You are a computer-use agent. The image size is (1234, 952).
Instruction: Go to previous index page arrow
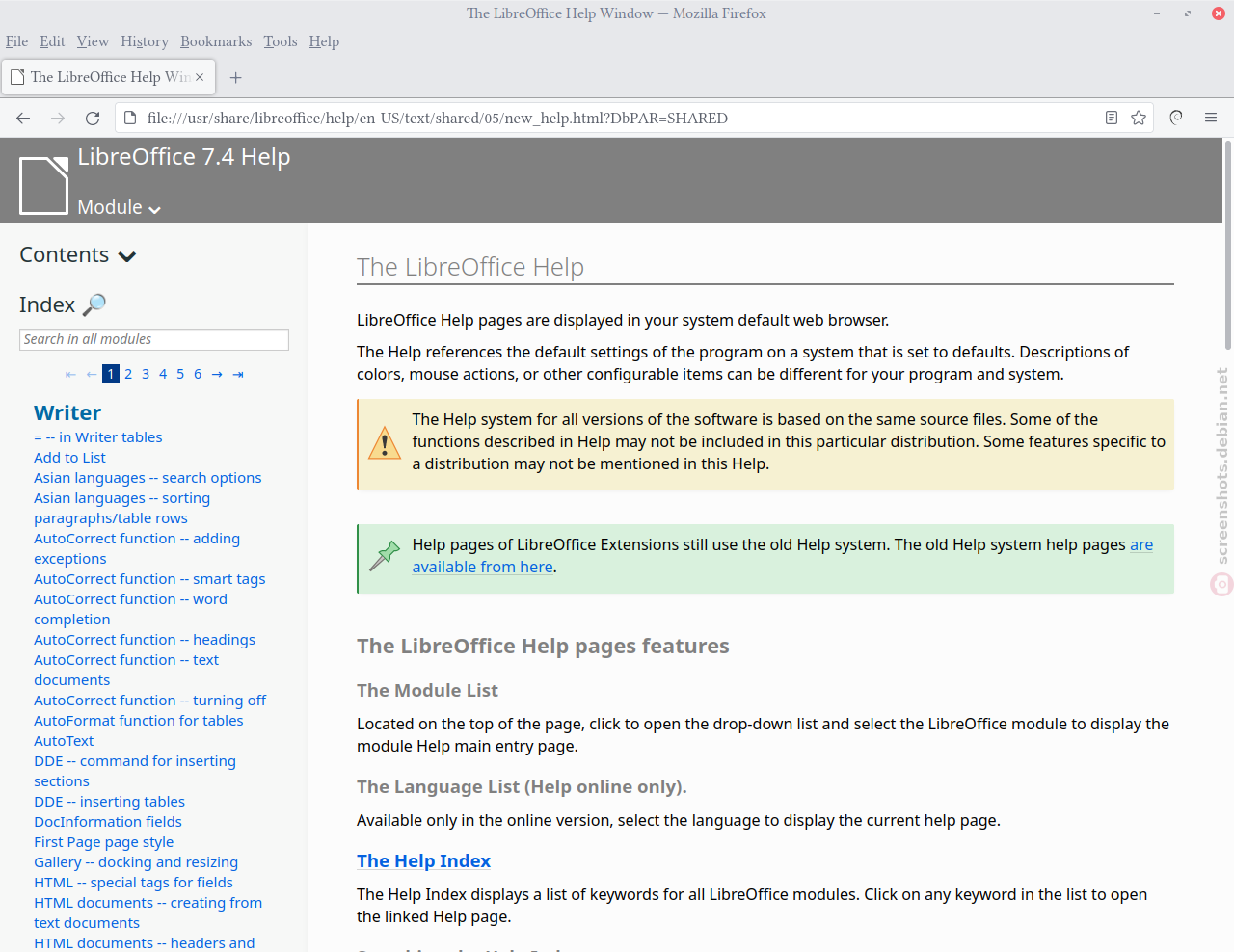coord(92,374)
